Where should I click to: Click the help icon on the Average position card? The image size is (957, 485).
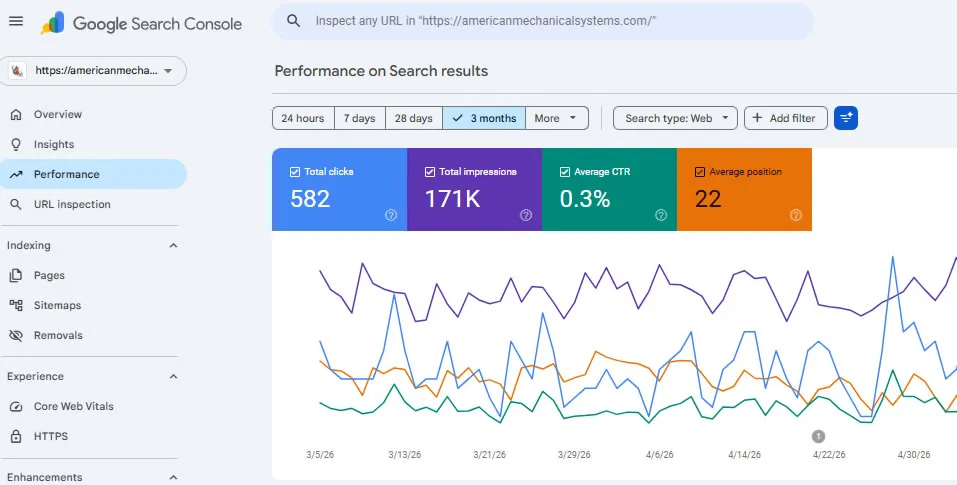coord(796,215)
